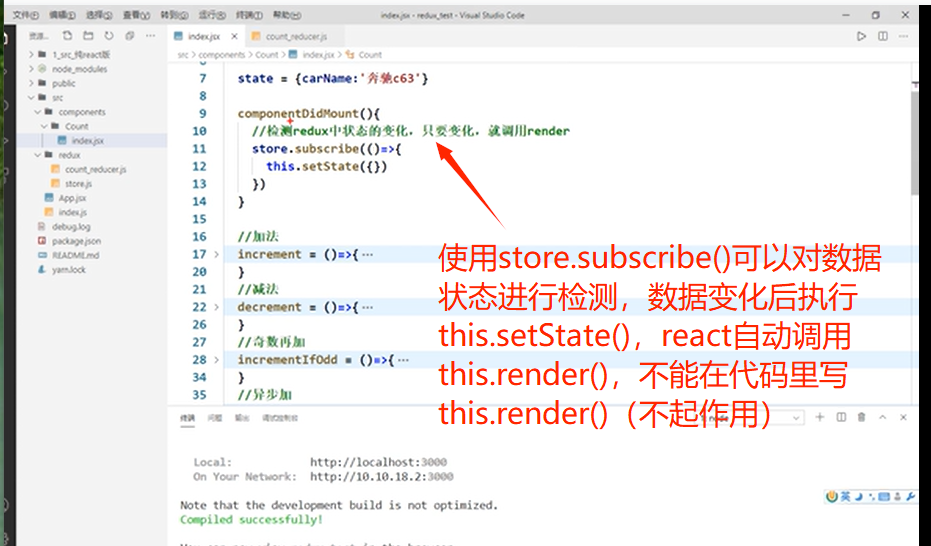Select the index.jsx editor tab

[x=204, y=36]
